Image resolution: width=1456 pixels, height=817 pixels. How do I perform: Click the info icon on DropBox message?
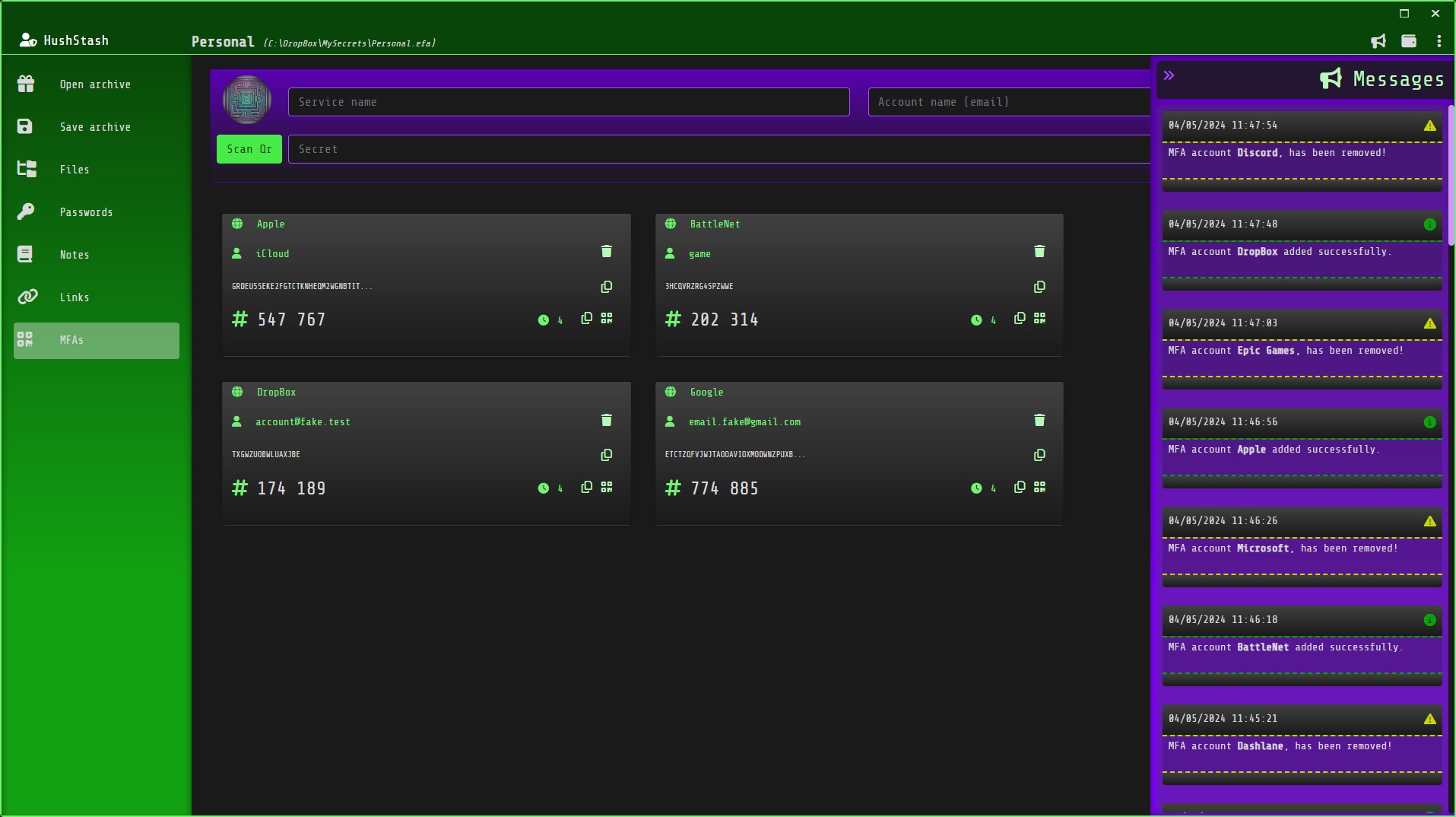[1430, 224]
